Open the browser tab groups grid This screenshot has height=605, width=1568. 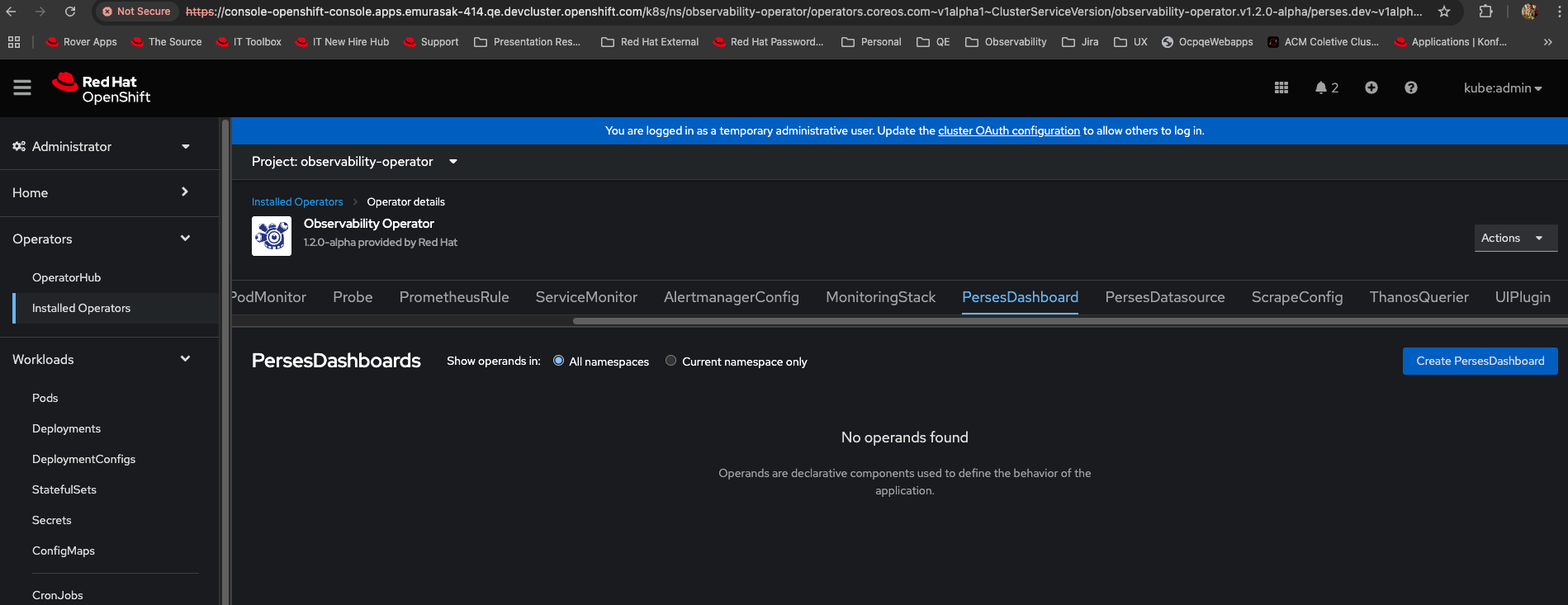pos(14,42)
